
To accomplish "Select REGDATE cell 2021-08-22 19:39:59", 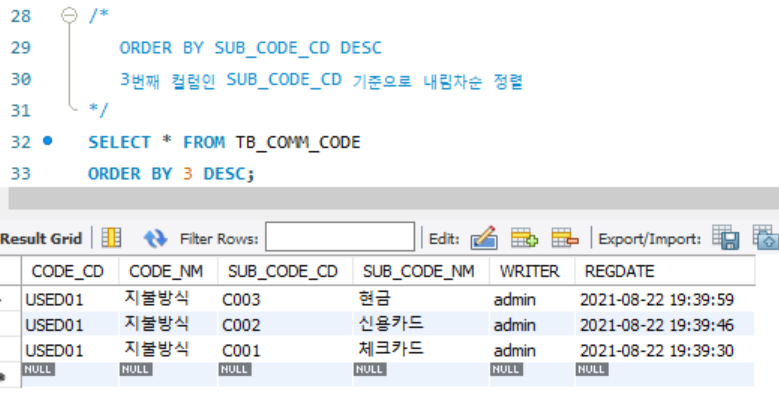I will tap(664, 299).
